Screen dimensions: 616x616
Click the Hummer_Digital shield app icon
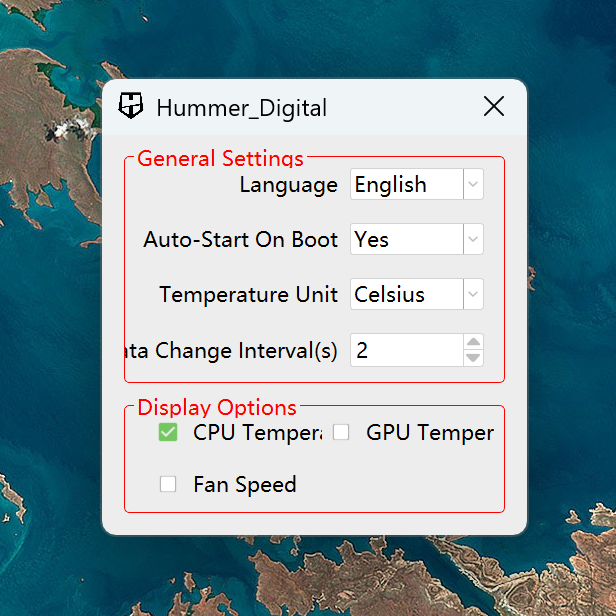tap(130, 106)
